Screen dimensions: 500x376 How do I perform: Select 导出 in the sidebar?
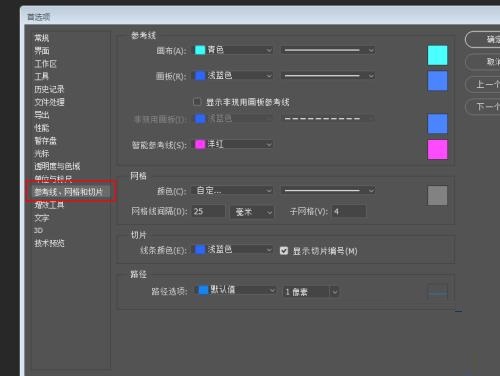point(42,115)
